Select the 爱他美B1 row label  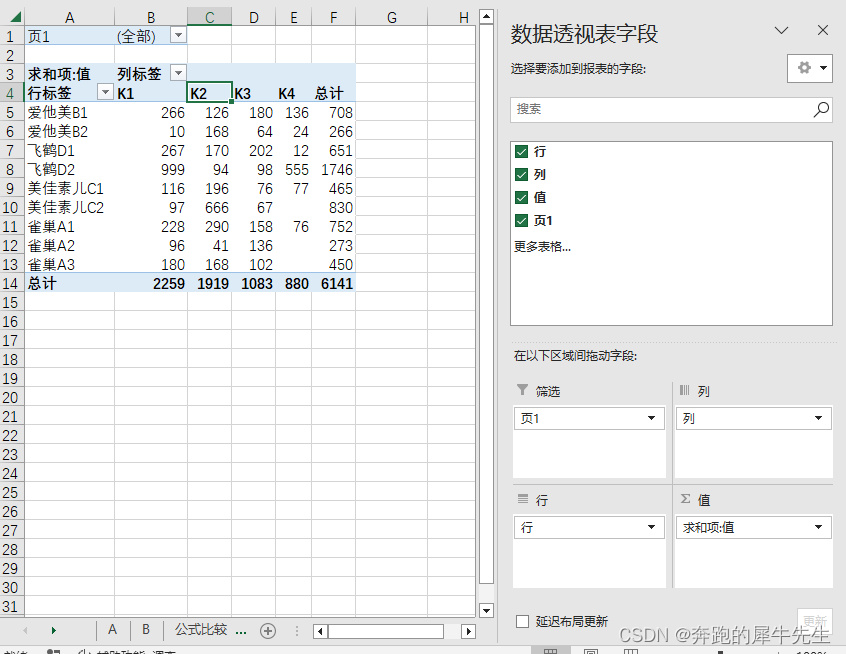point(70,112)
